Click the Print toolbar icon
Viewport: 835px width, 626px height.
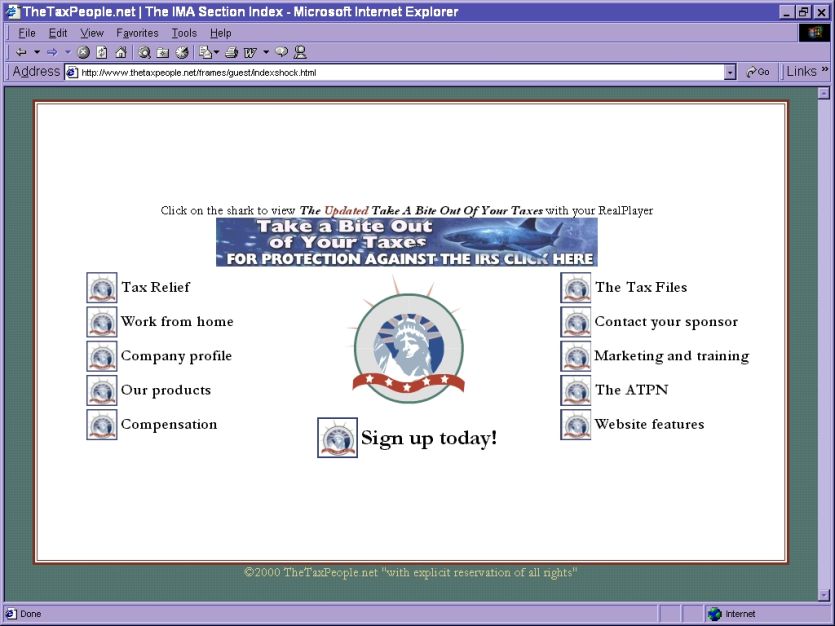[x=231, y=52]
